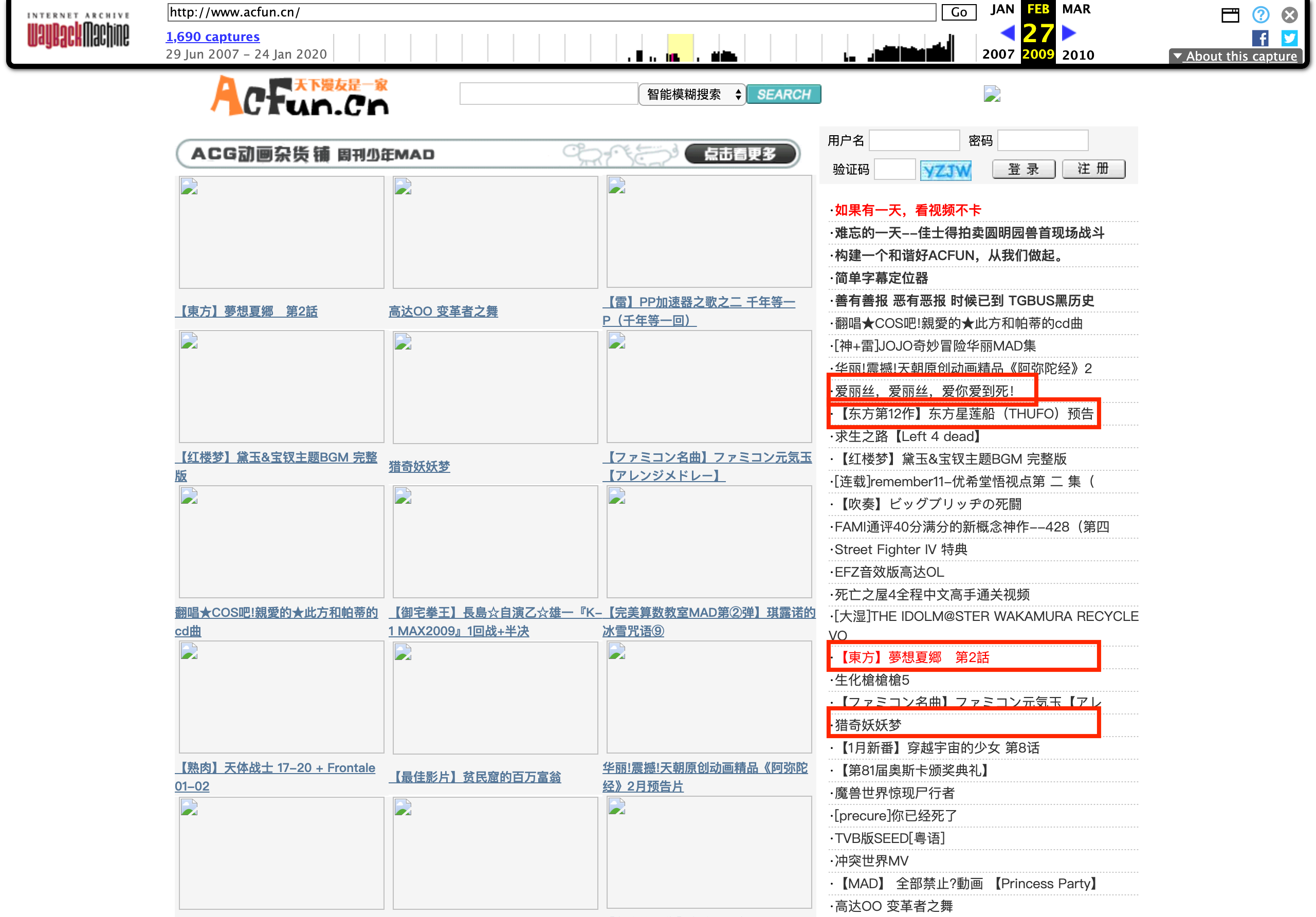Click the 密码 password field
This screenshot has height=917, width=1316.
pyautogui.click(x=1043, y=140)
